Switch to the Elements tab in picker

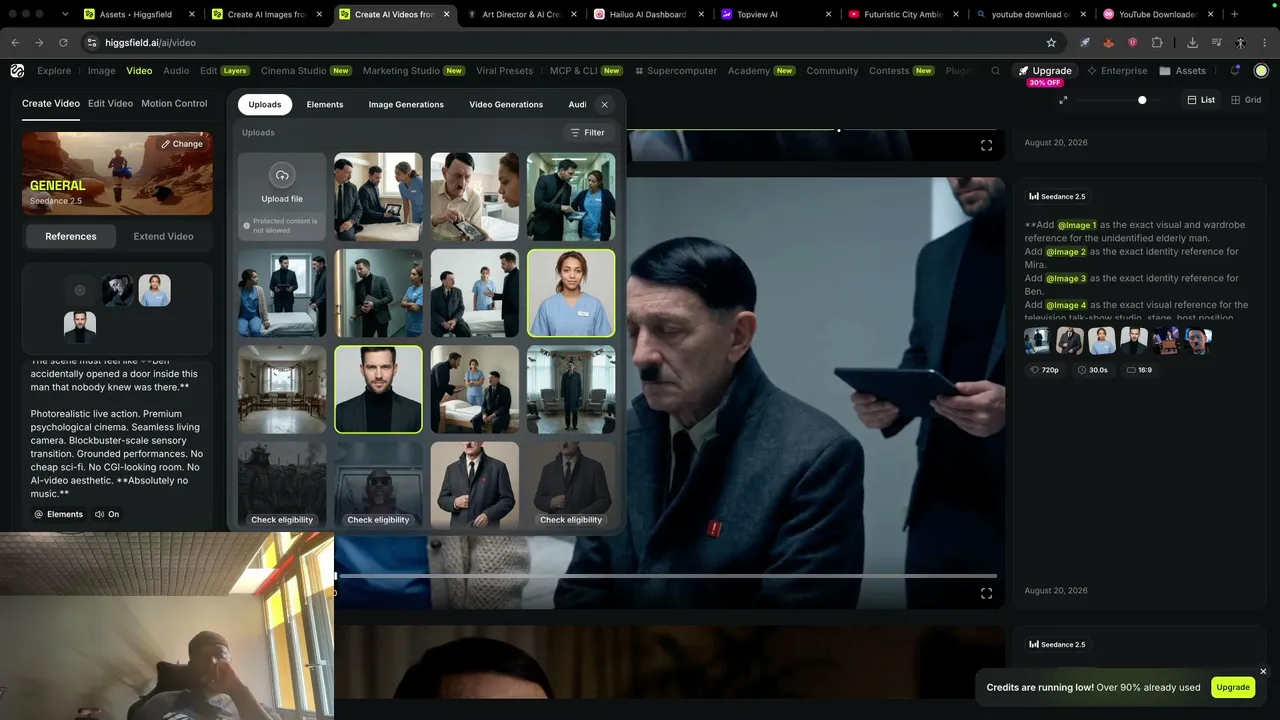pos(325,104)
